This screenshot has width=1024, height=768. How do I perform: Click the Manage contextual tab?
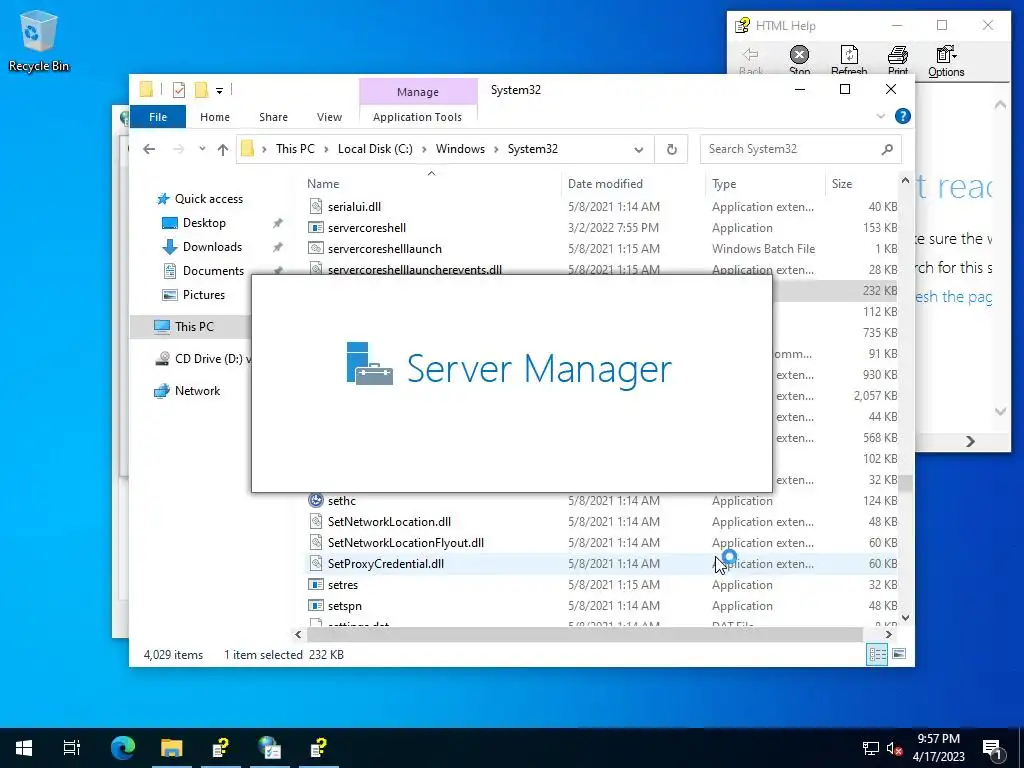pyautogui.click(x=418, y=92)
